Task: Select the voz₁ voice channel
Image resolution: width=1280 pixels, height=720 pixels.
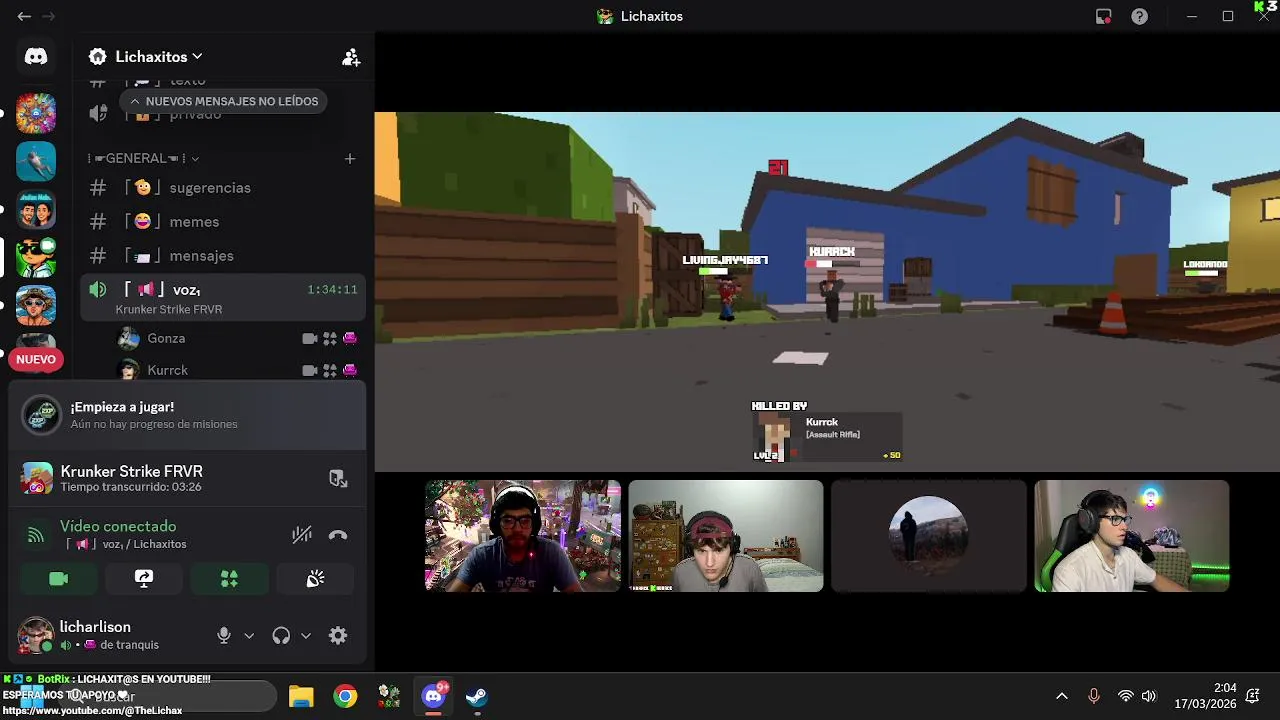Action: pos(223,298)
